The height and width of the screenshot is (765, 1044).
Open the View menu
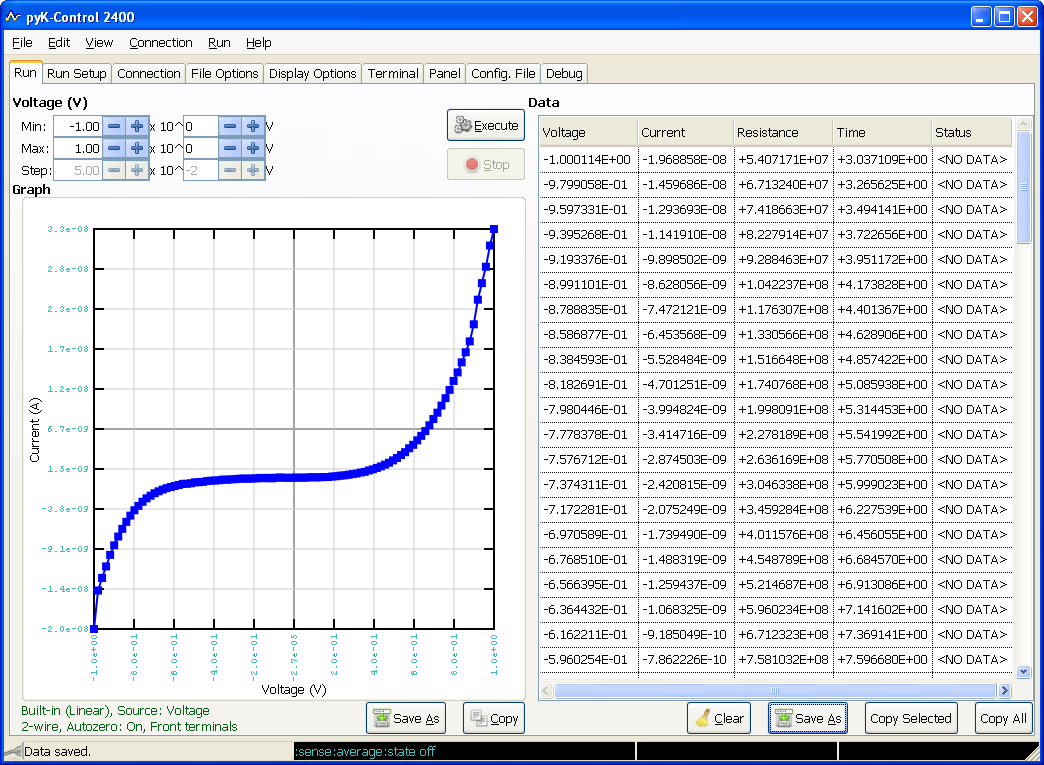pos(99,43)
